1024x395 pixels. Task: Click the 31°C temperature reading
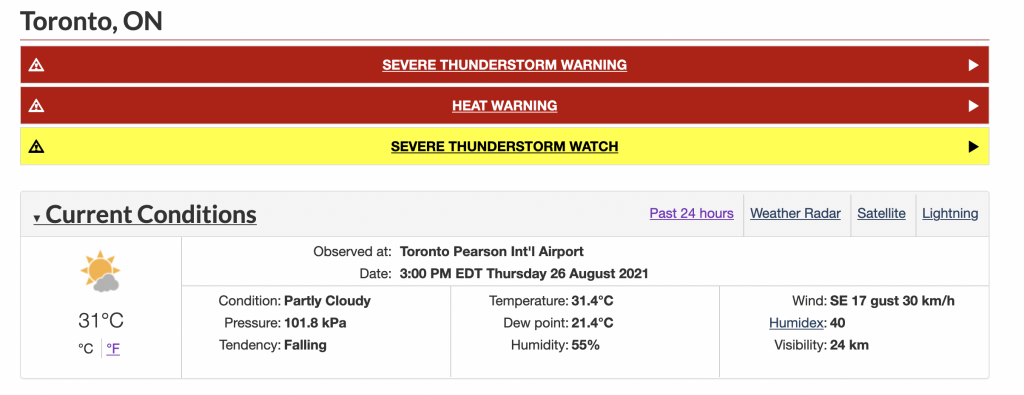101,321
